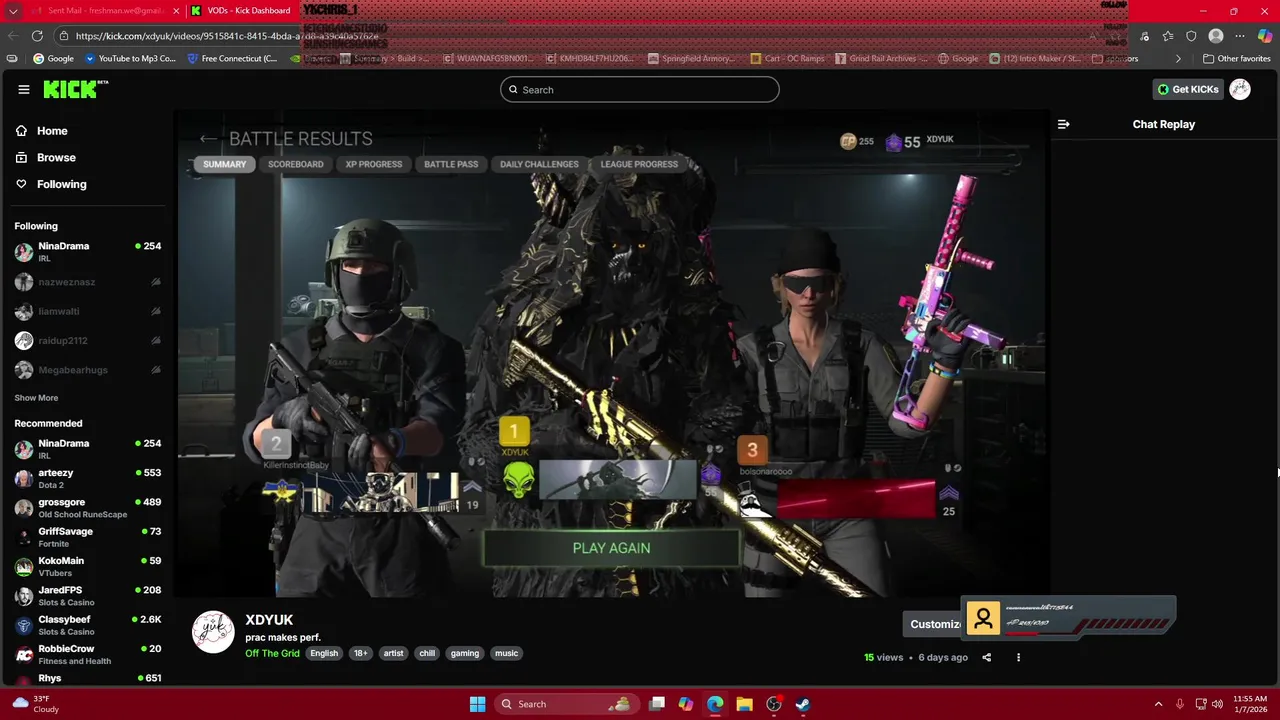Click the Get KICKs button
The image size is (1280, 720).
pyautogui.click(x=1188, y=89)
